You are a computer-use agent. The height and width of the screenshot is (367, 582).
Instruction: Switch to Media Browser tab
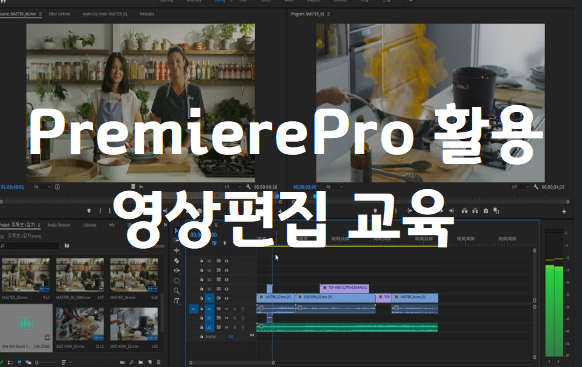[59, 225]
